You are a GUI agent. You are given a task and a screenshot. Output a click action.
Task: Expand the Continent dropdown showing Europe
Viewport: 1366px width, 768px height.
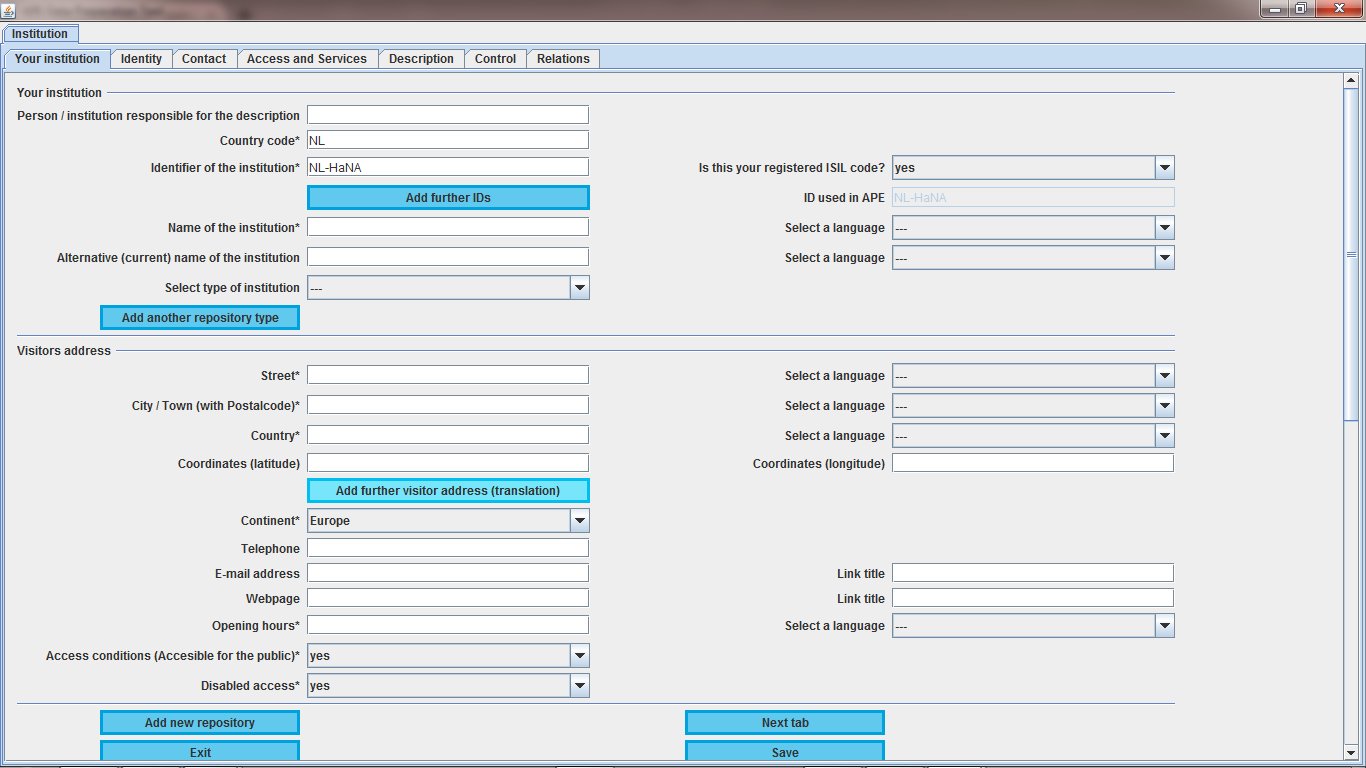click(448, 521)
